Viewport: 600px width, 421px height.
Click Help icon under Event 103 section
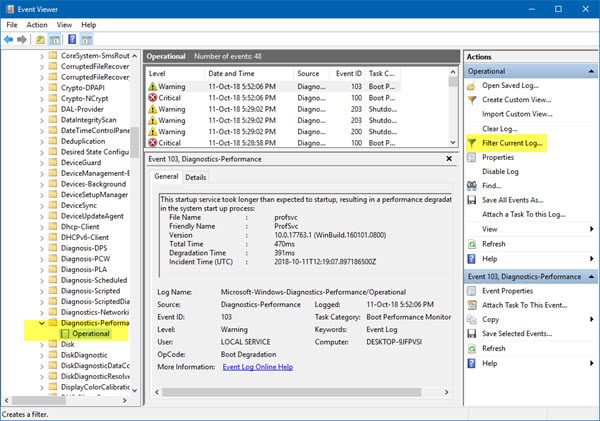coord(472,364)
